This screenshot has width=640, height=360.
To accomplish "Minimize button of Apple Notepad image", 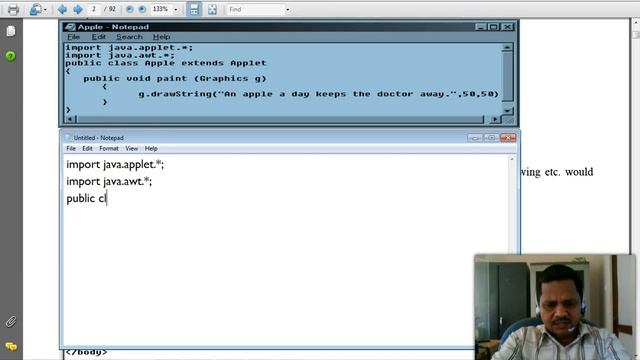I will (x=480, y=27).
